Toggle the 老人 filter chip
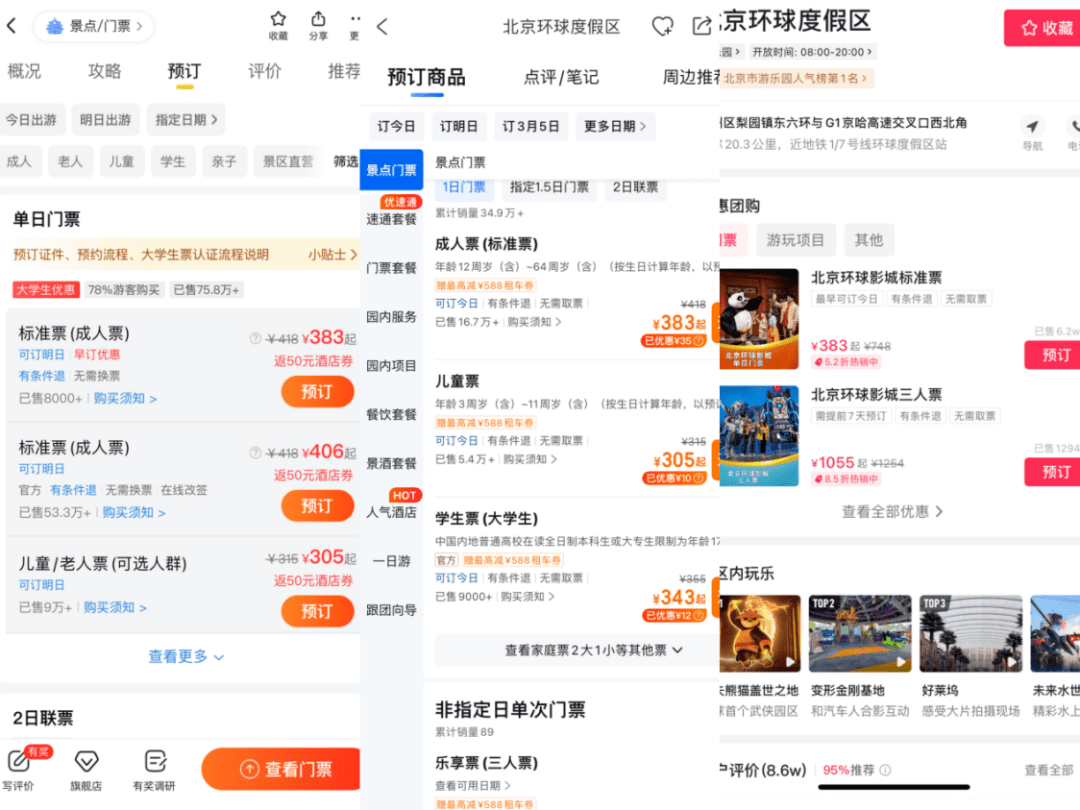Image resolution: width=1080 pixels, height=810 pixels. click(70, 162)
